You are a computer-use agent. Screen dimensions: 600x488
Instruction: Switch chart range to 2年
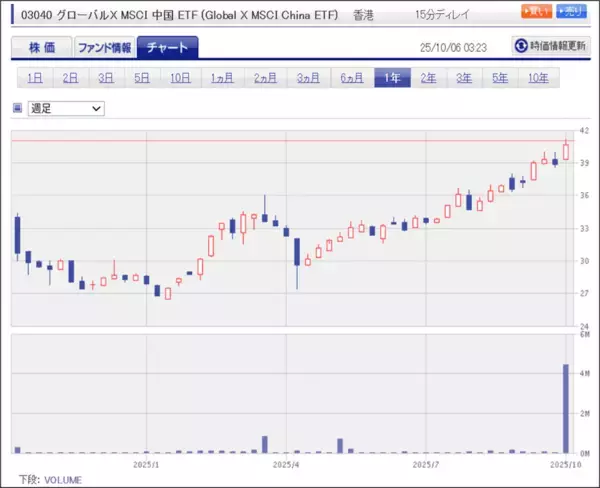(428, 77)
